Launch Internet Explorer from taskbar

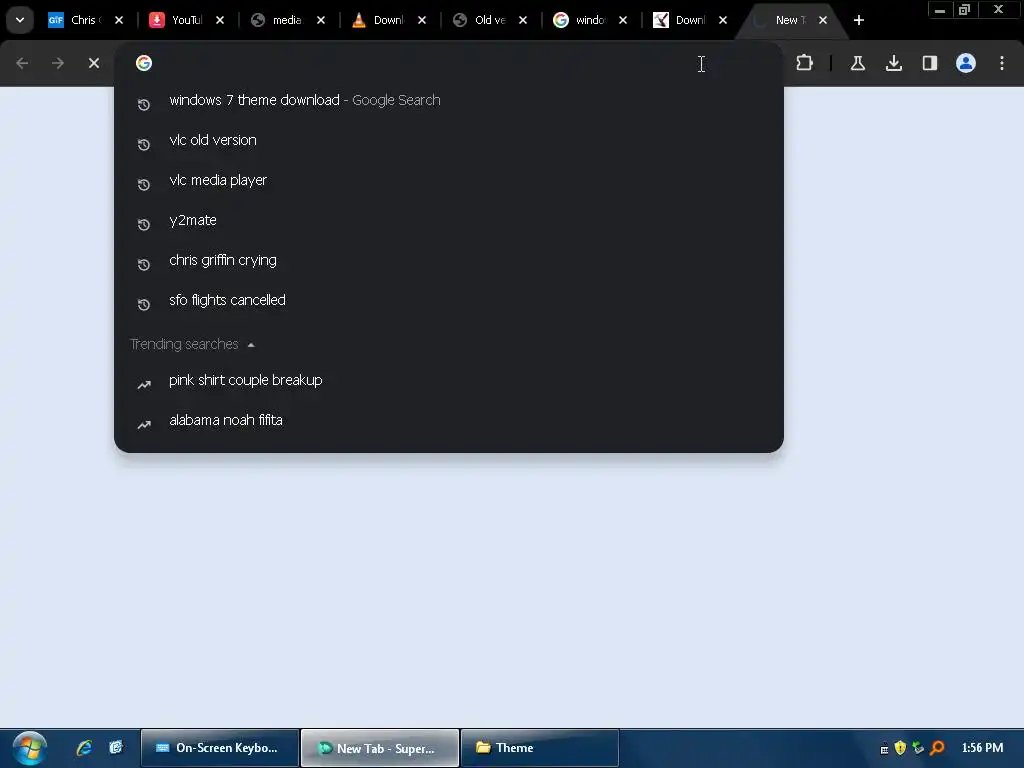[84, 748]
